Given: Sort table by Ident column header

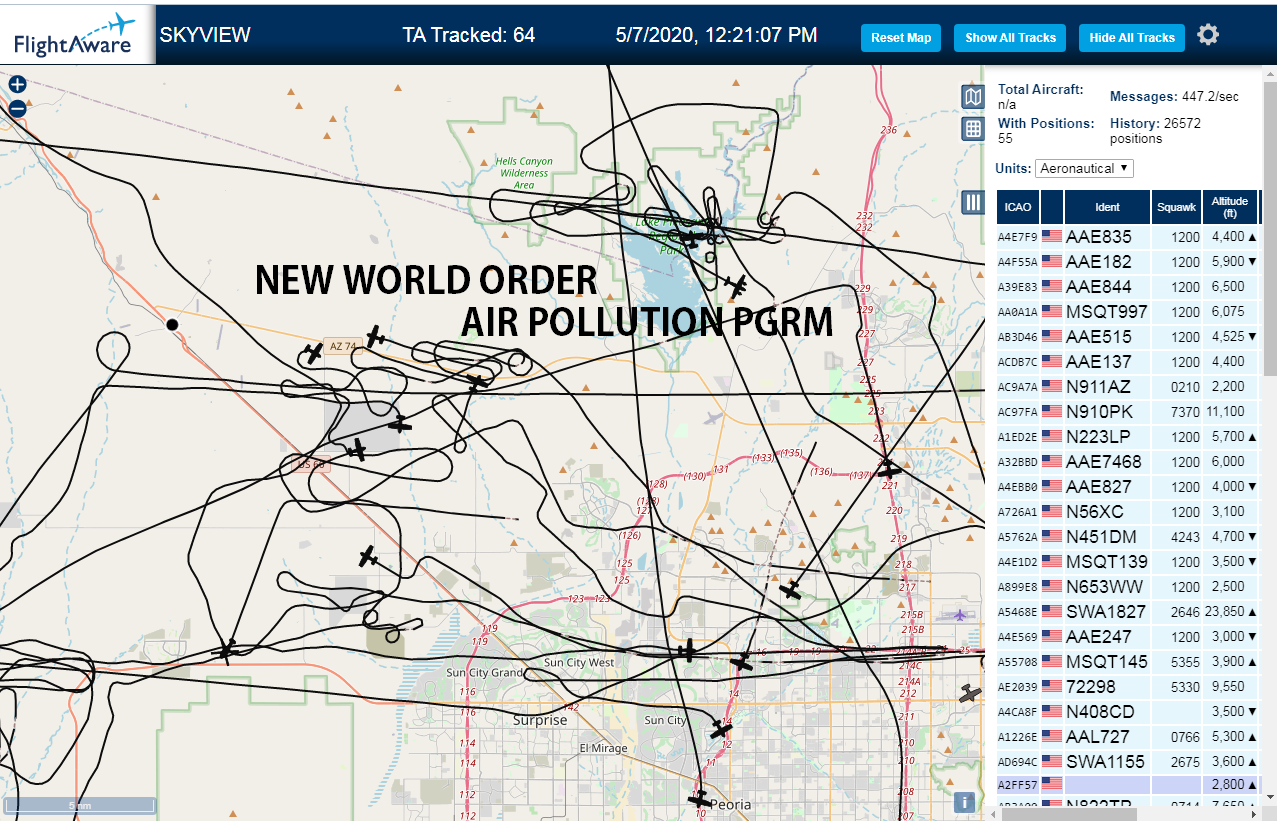Looking at the screenshot, I should (x=1107, y=207).
